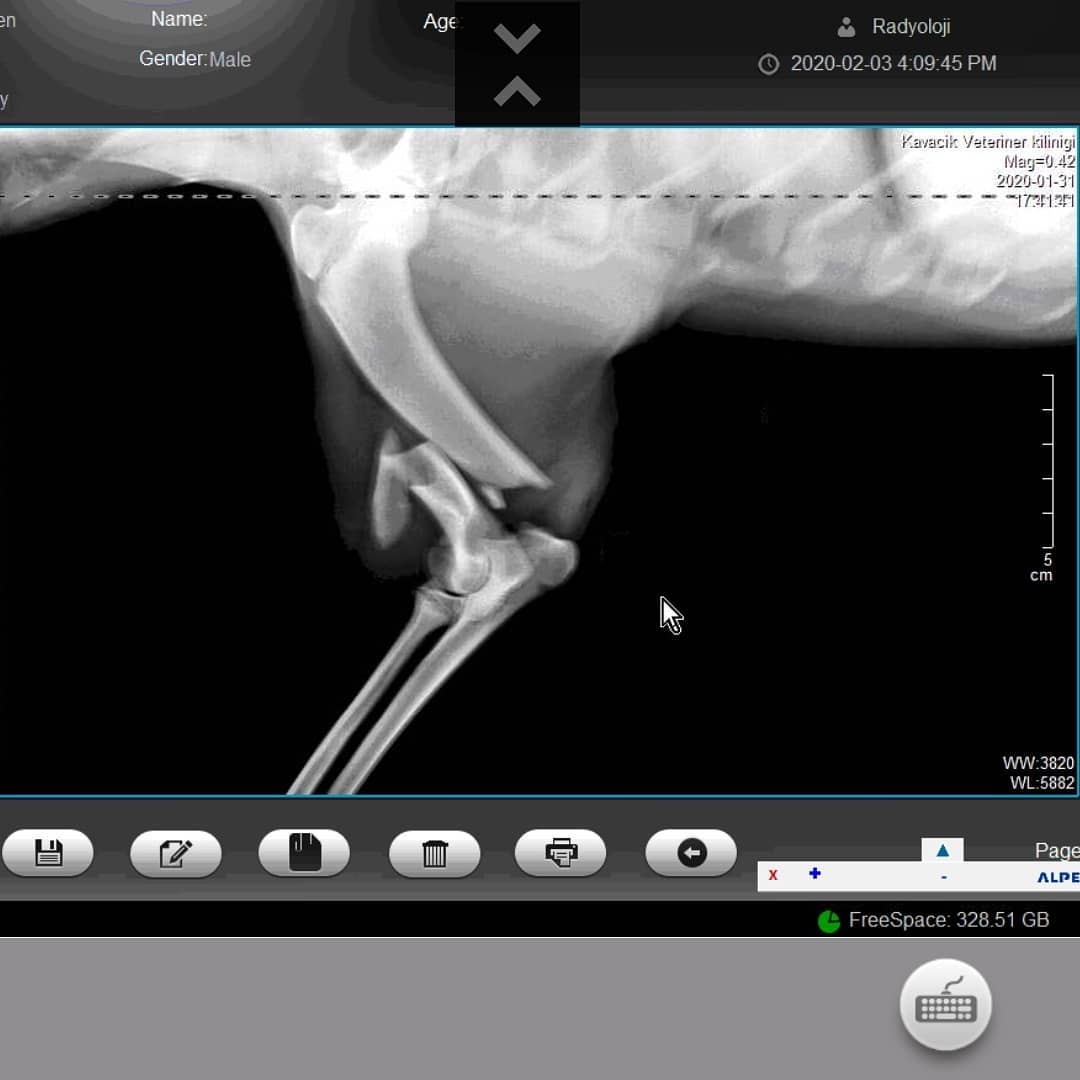
Task: Click the document page button
Action: [x=304, y=853]
